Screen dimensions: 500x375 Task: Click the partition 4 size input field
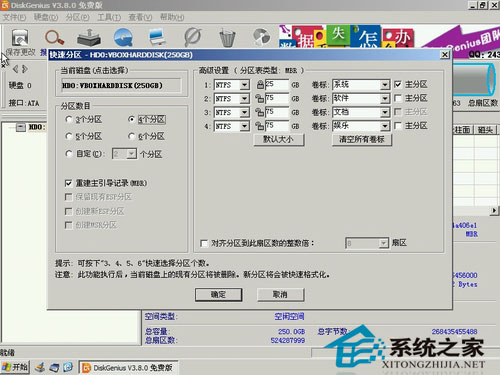(277, 126)
